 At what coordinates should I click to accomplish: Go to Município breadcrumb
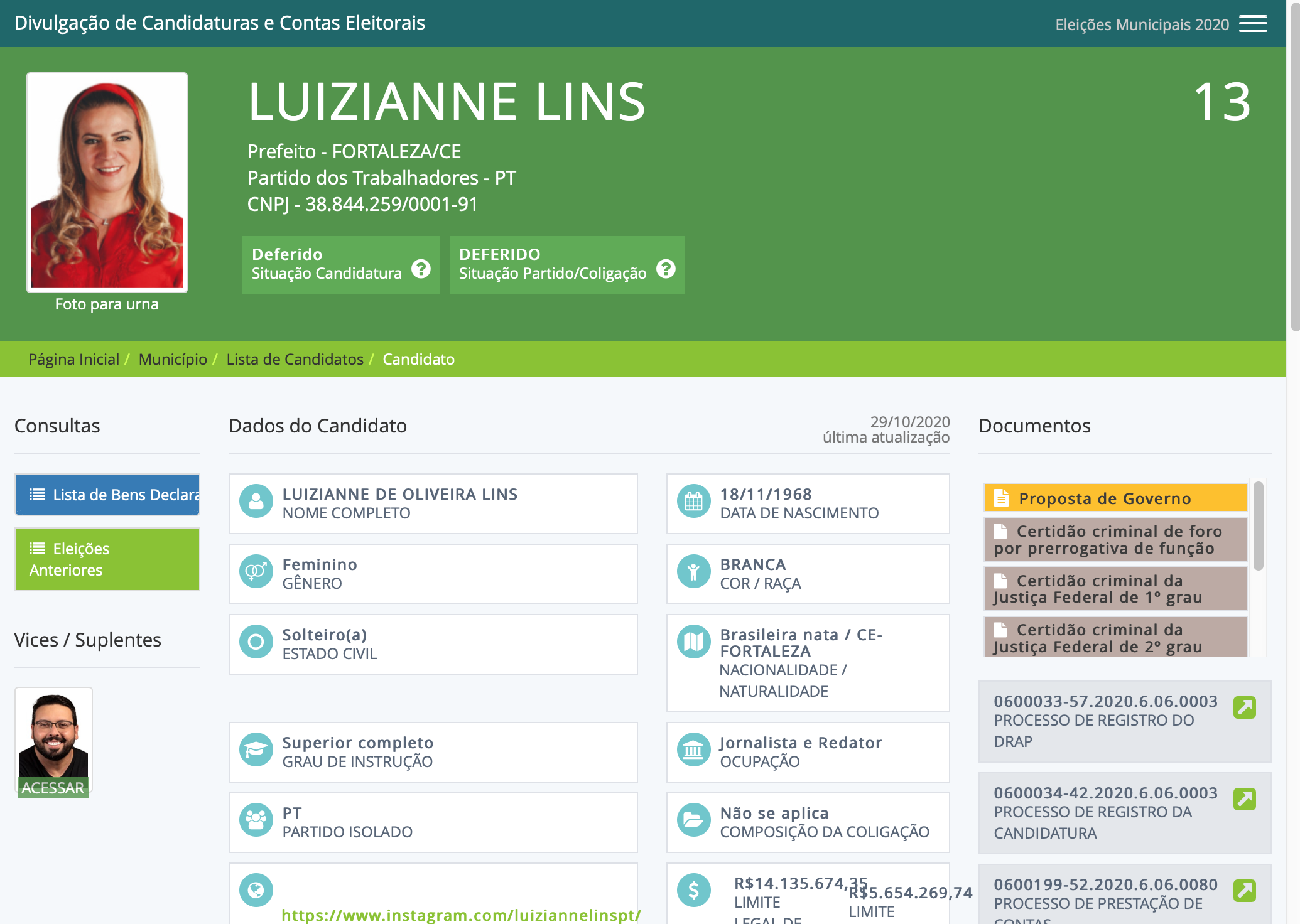point(173,359)
